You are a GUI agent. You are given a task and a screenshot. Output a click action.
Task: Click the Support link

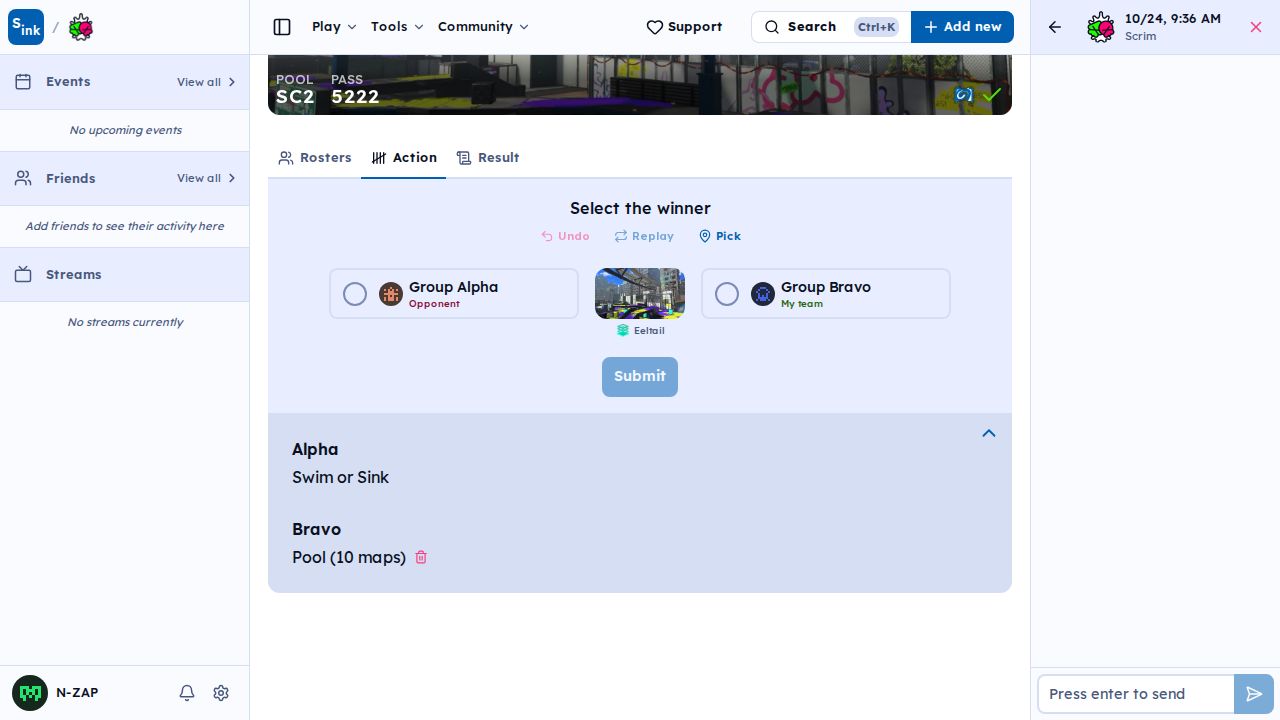click(x=684, y=27)
